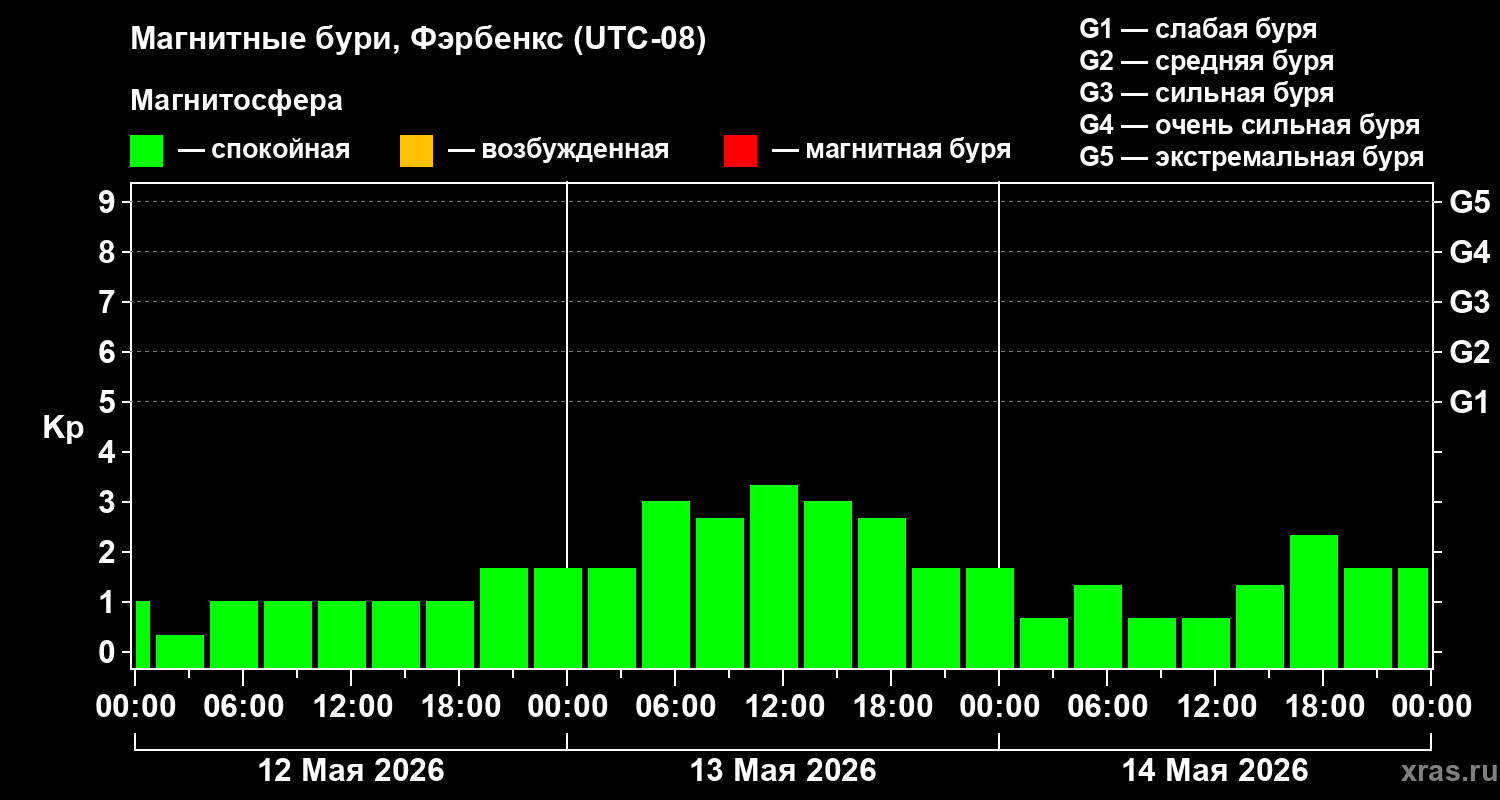The width and height of the screenshot is (1500, 800).
Task: Click the orange 'возбужденная' legend swatch
Action: pos(416,151)
